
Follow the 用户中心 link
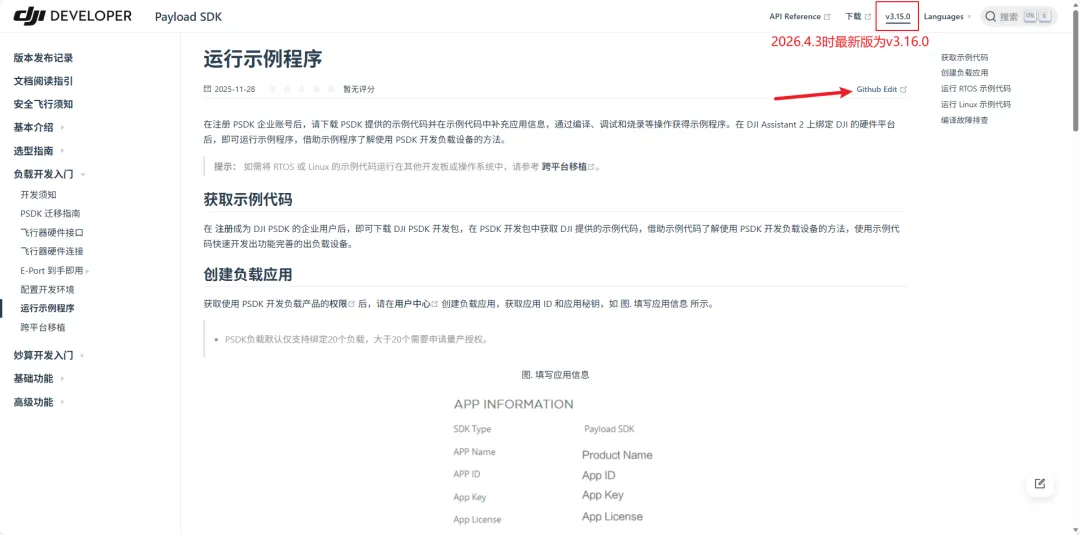(x=413, y=304)
